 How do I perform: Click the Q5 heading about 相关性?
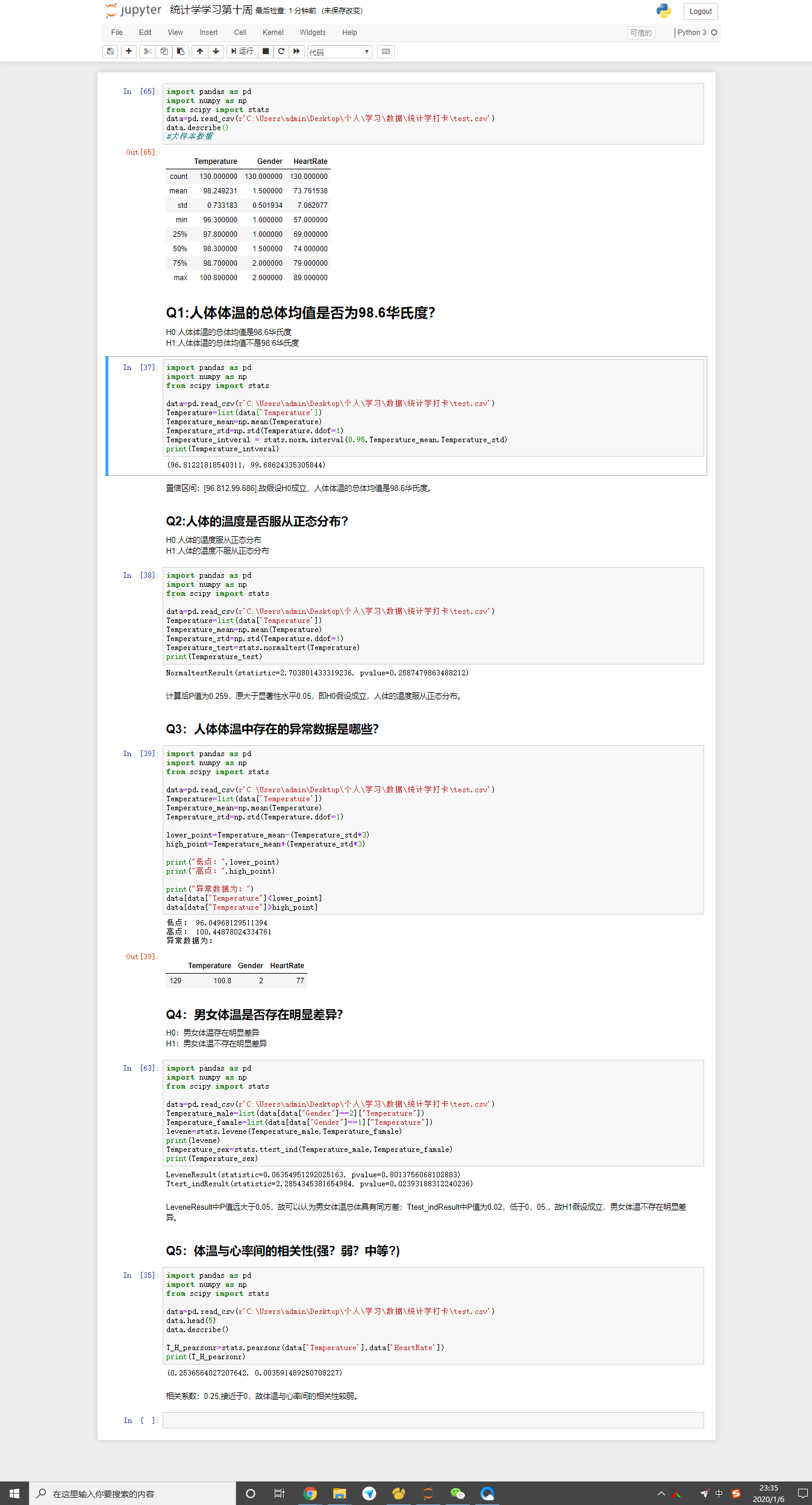click(x=283, y=1251)
